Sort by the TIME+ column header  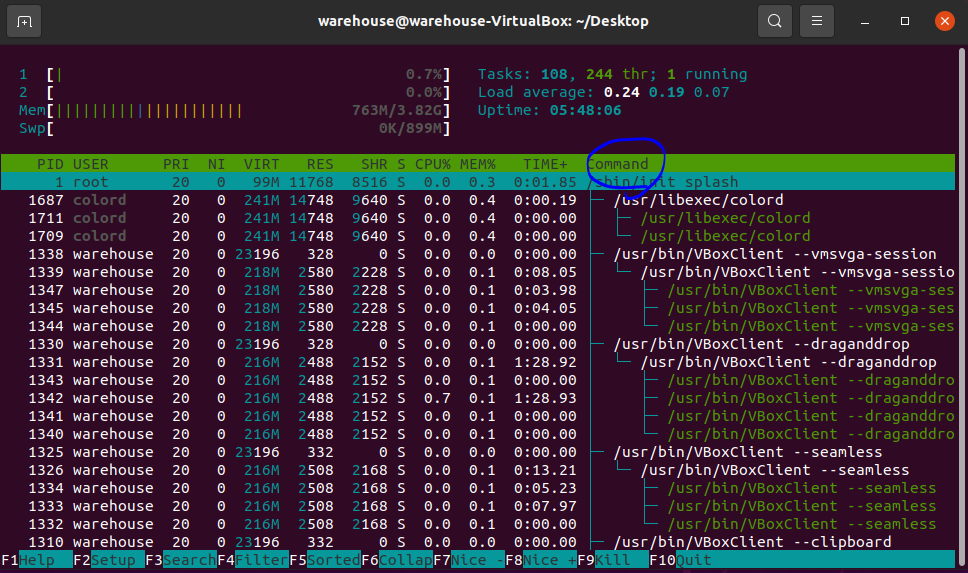(x=545, y=164)
